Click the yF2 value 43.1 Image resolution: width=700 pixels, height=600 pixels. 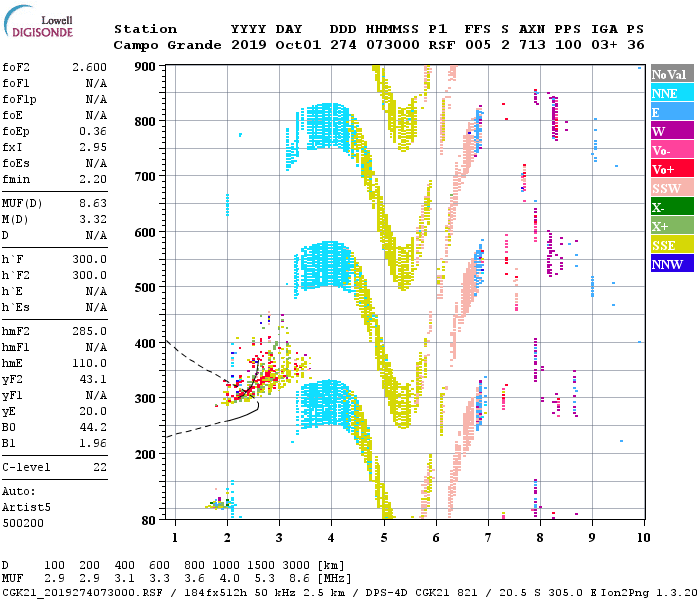click(93, 379)
